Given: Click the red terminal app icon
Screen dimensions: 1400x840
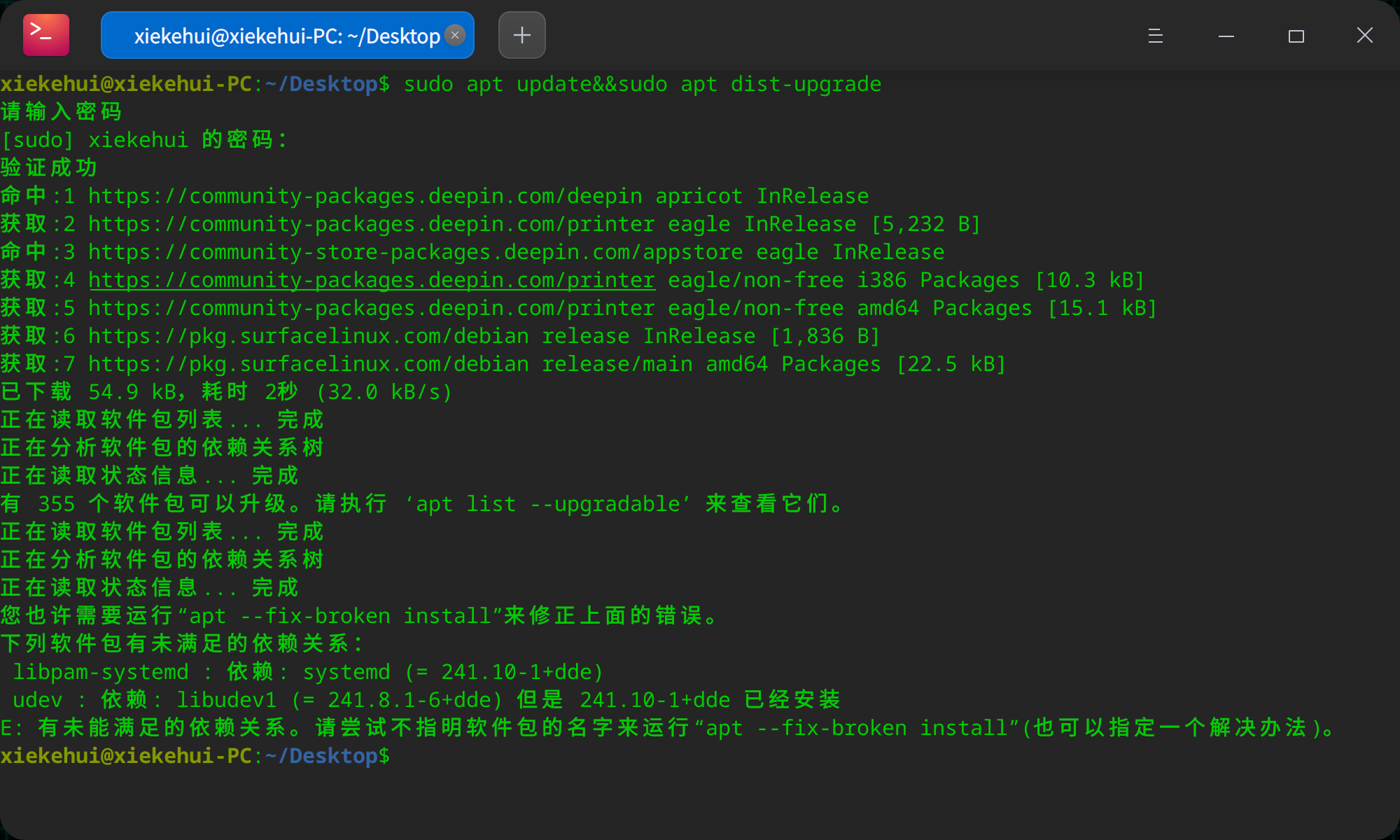Looking at the screenshot, I should [46, 35].
